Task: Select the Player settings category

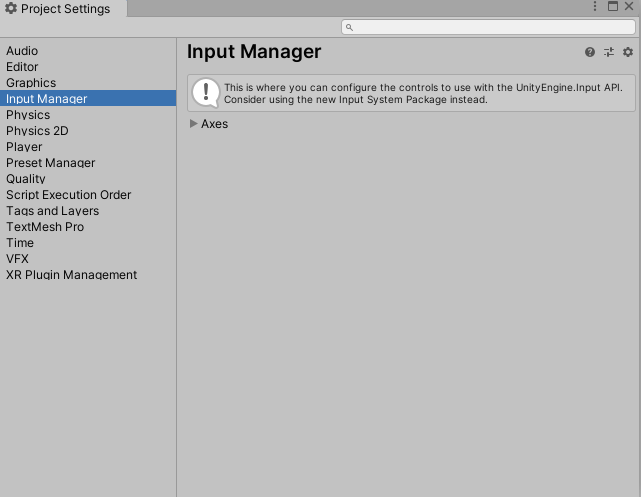Action: click(x=24, y=147)
